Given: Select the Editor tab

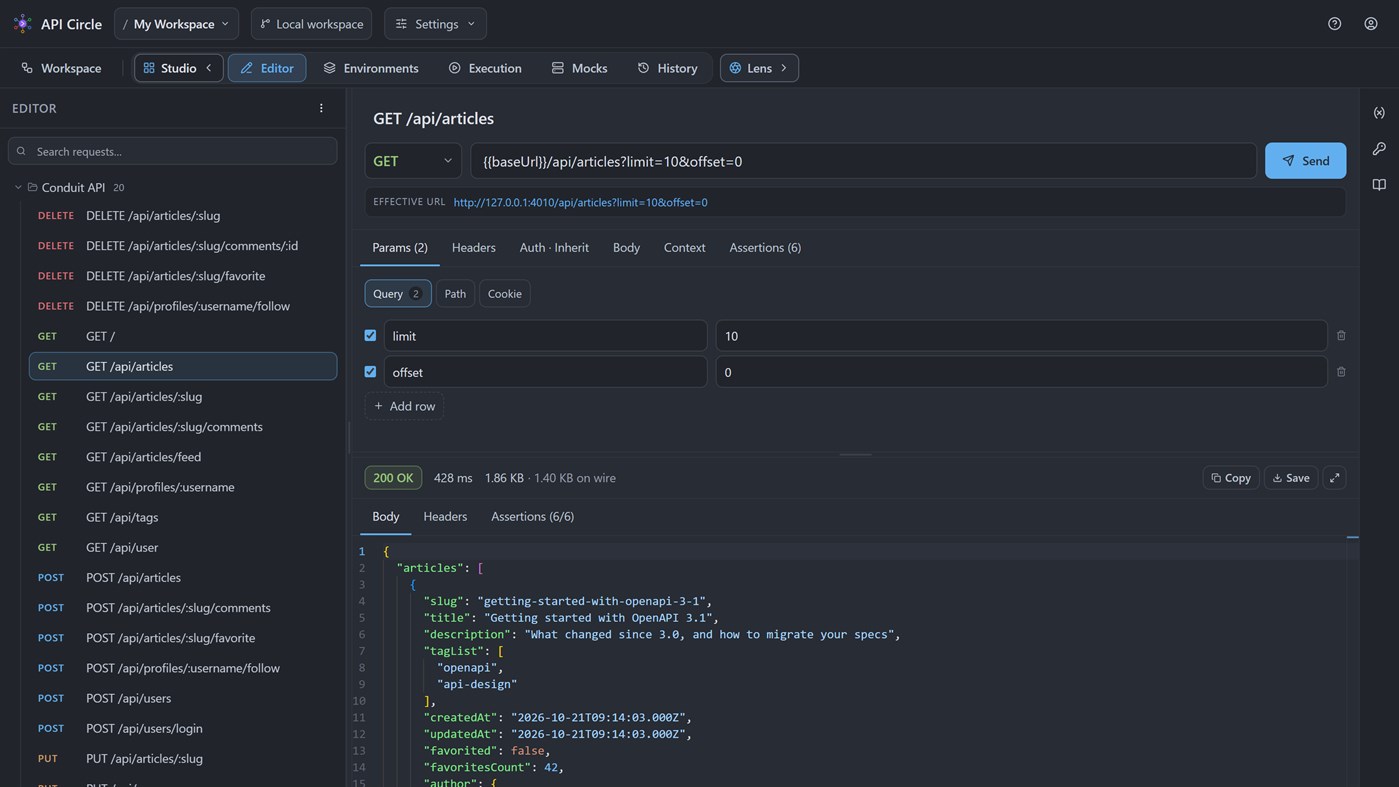Looking at the screenshot, I should (x=267, y=68).
